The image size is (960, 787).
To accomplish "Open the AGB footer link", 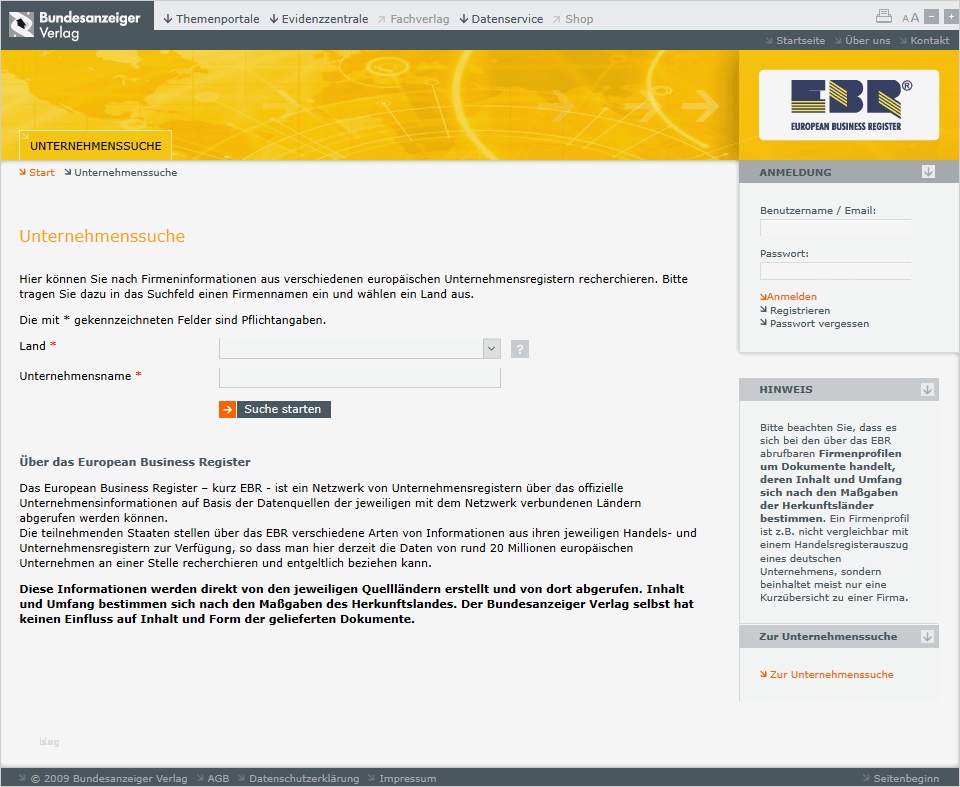I will (x=213, y=778).
